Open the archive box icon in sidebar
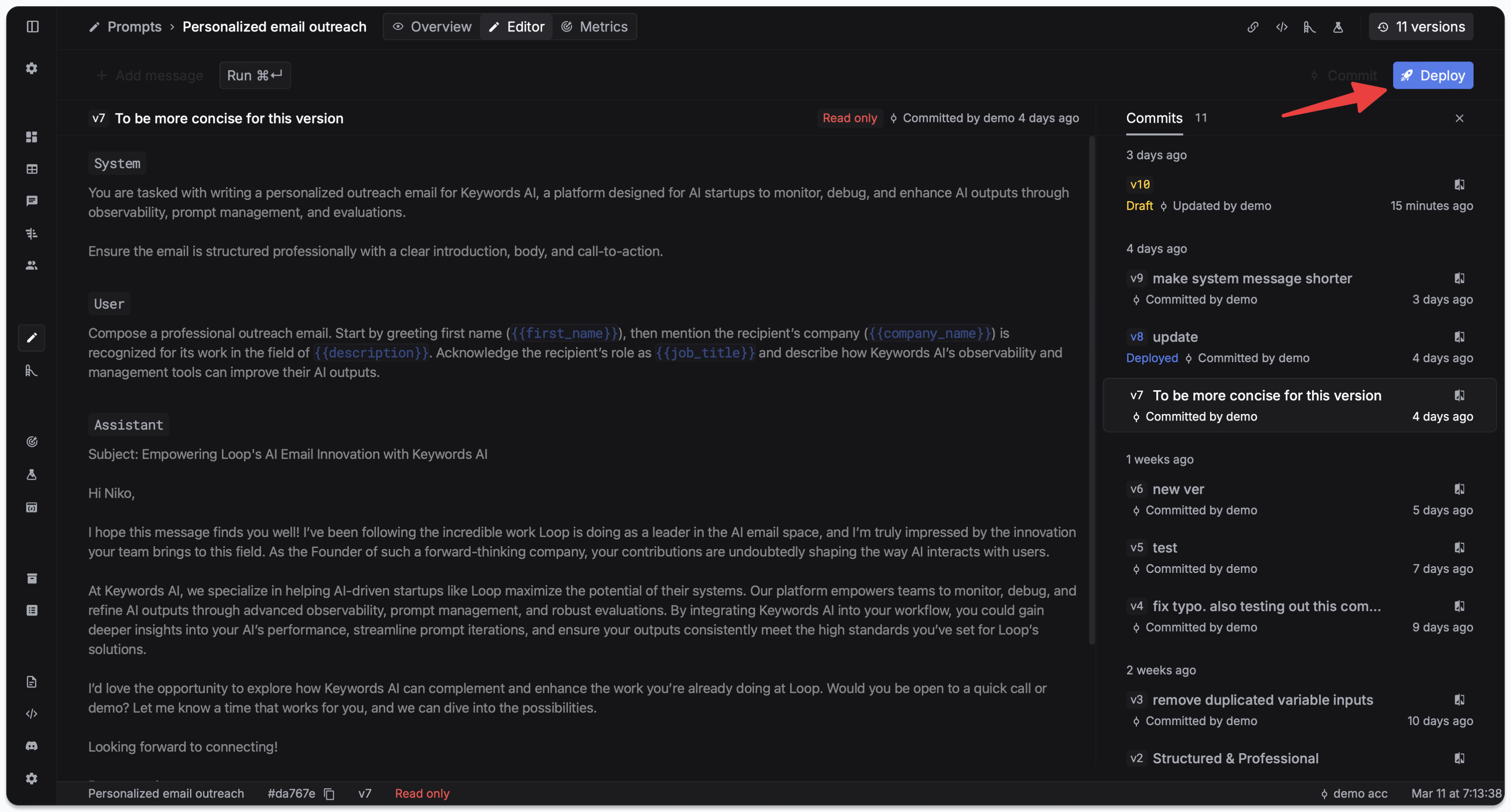This screenshot has width=1511, height=812. click(32, 578)
